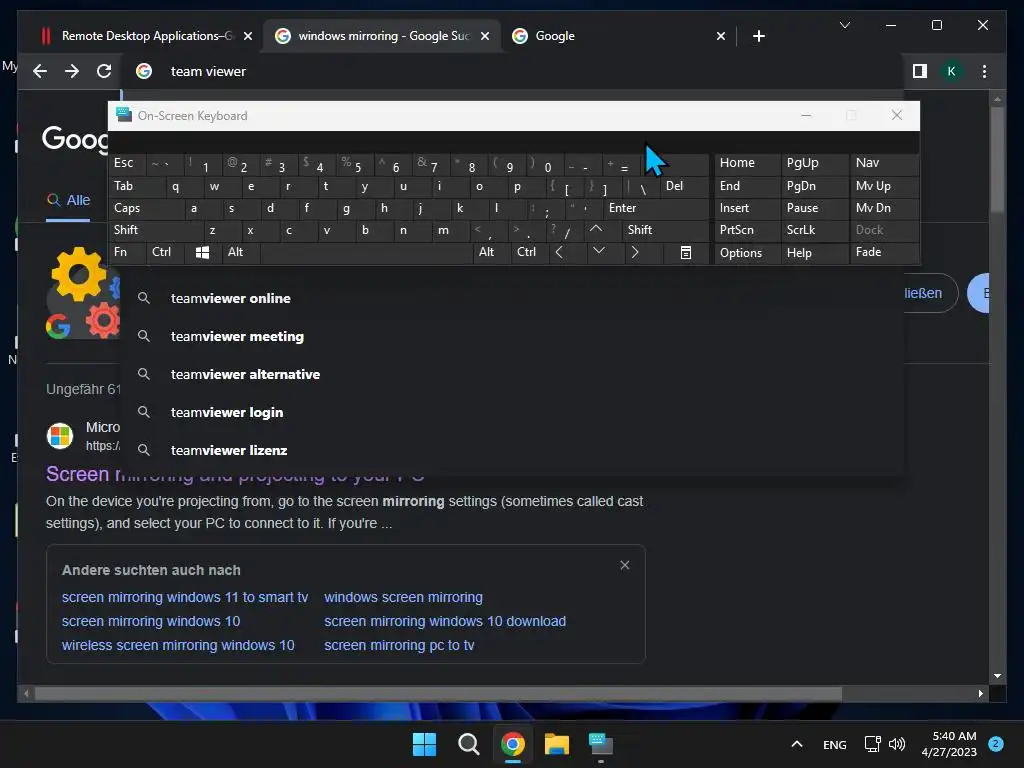Viewport: 1024px width, 768px height.
Task: Open taskbar Search
Action: point(468,744)
